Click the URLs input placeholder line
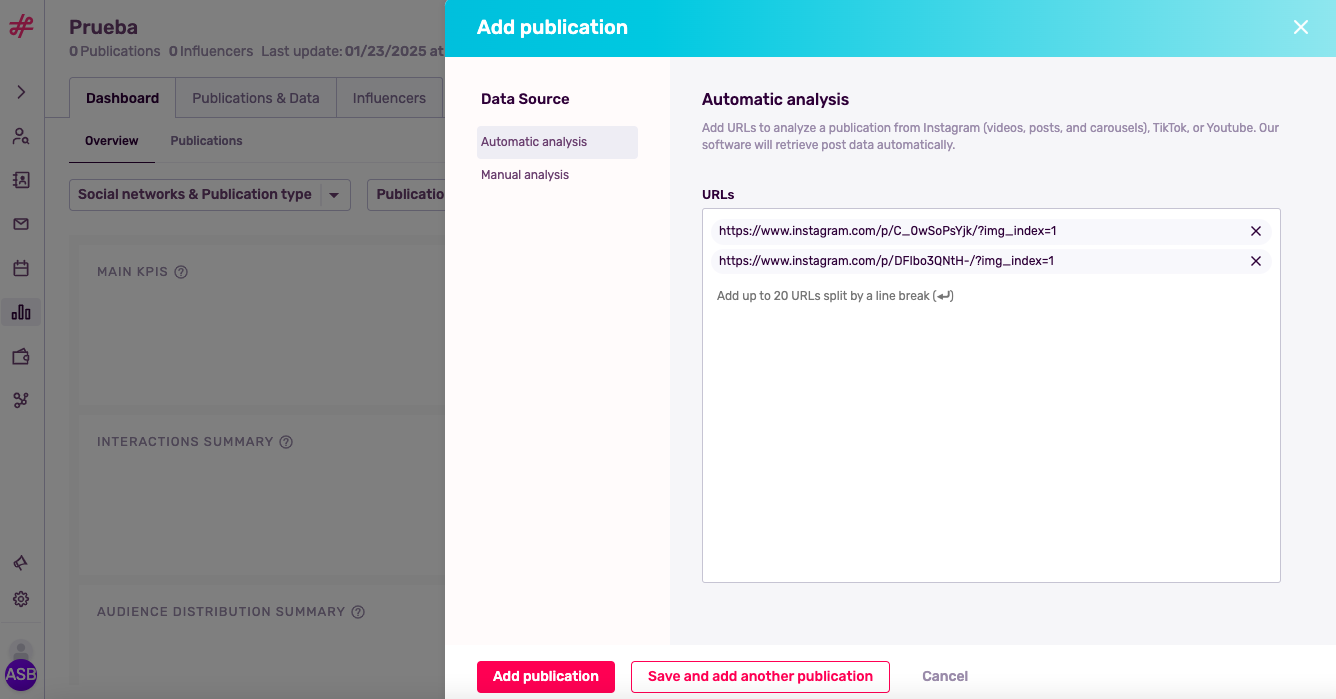1336x699 pixels. pyautogui.click(x=835, y=296)
